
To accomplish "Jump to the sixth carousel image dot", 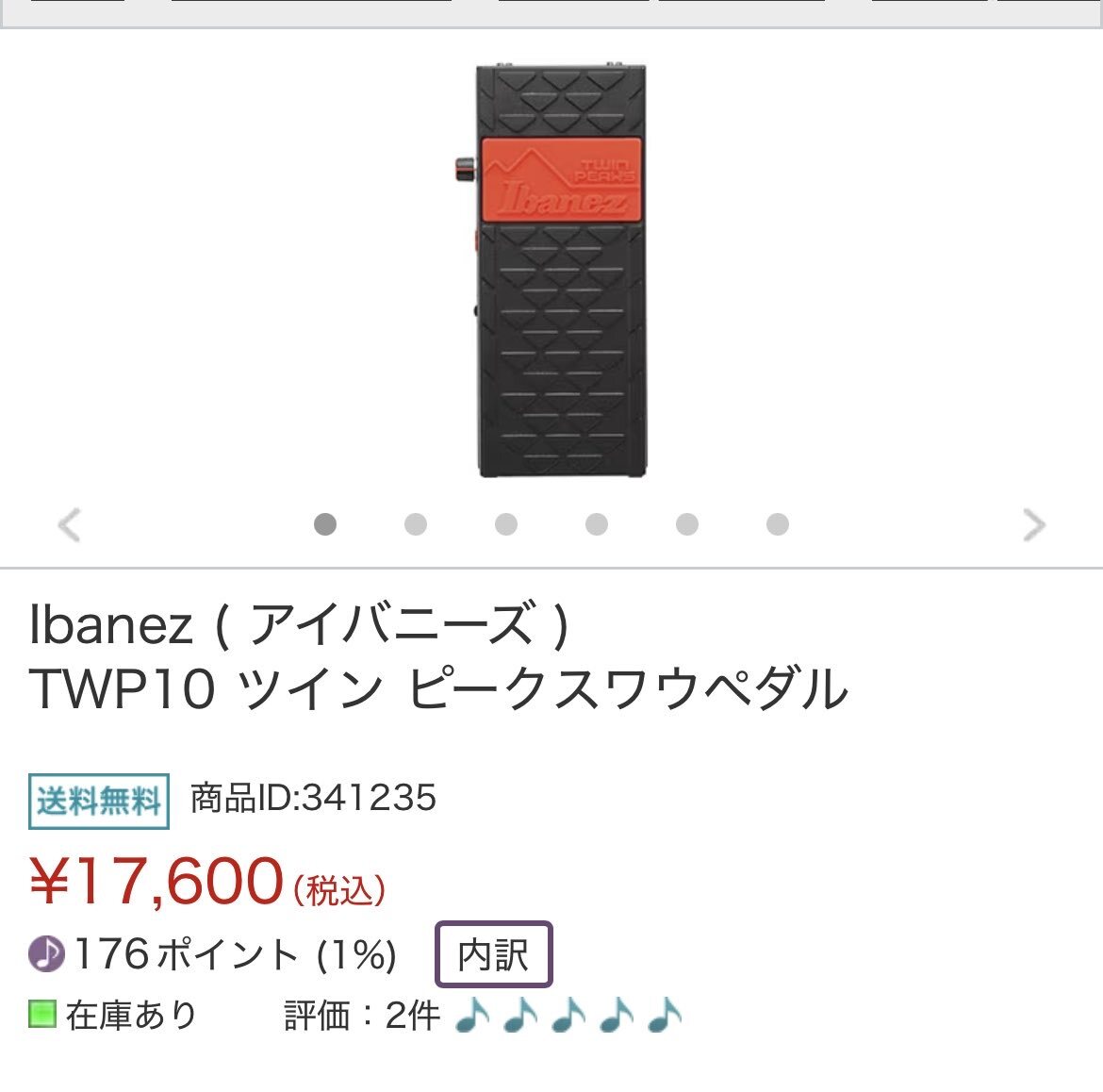I will pyautogui.click(x=778, y=524).
